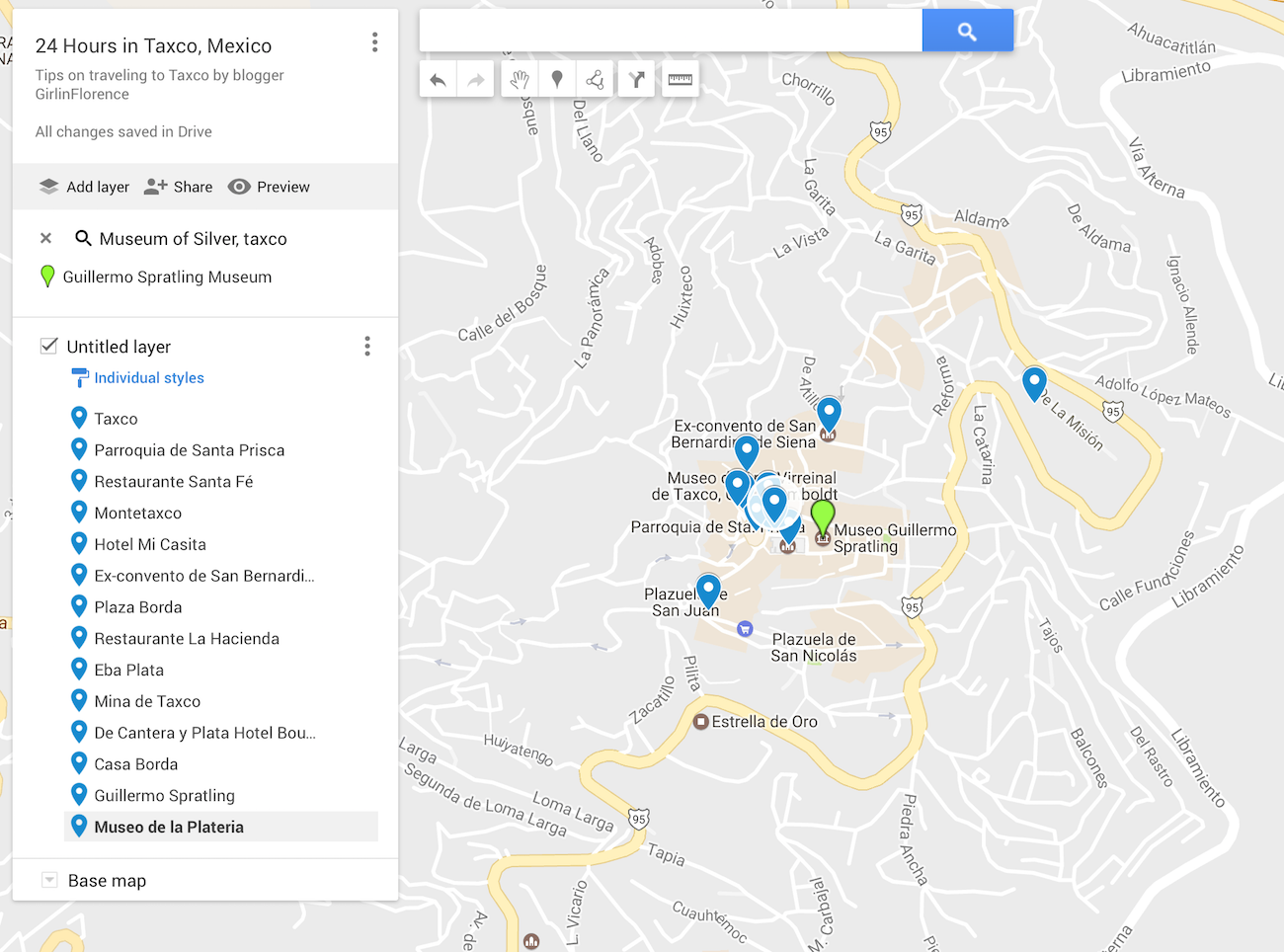Select Guillermo Spratling list item

coord(165,796)
